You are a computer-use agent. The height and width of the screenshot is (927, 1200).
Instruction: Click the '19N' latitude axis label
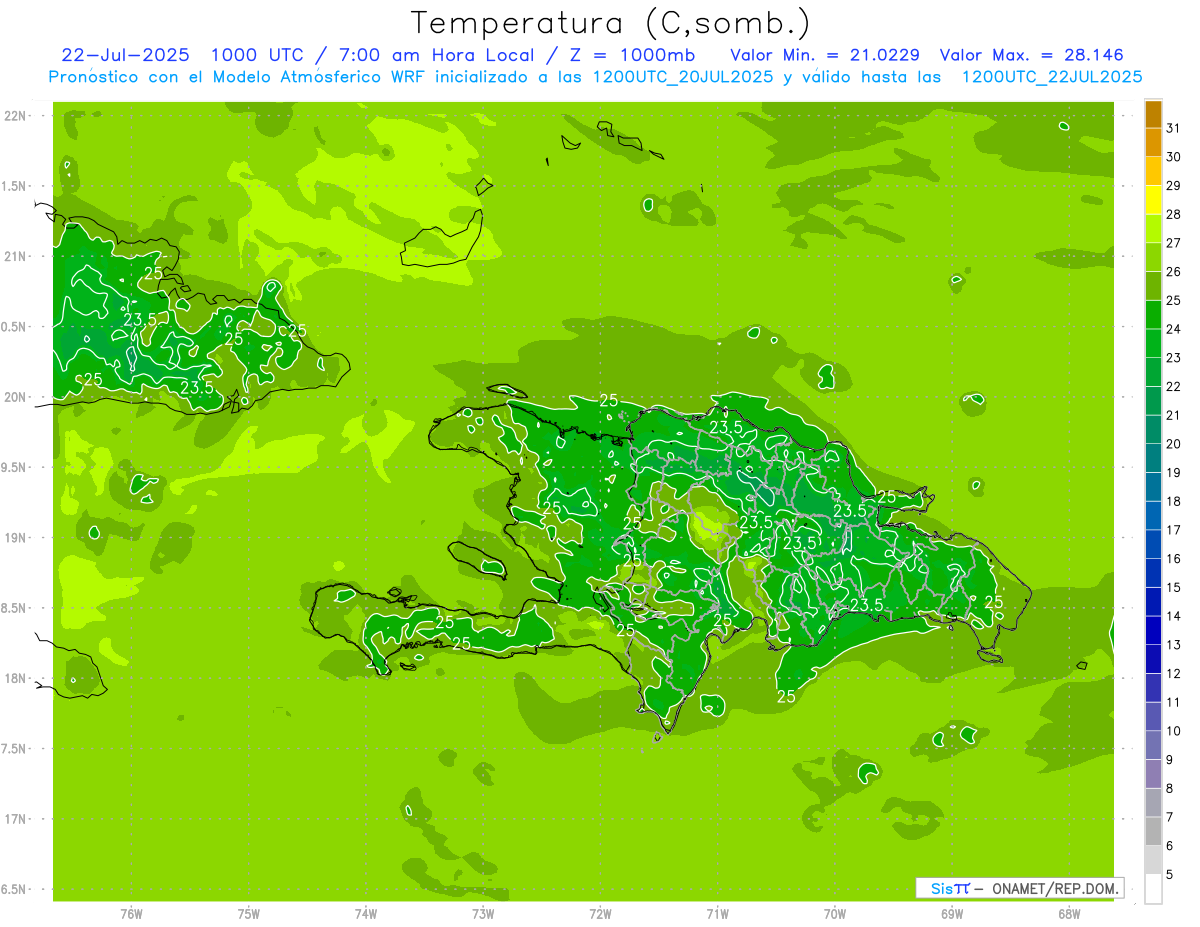17,537
